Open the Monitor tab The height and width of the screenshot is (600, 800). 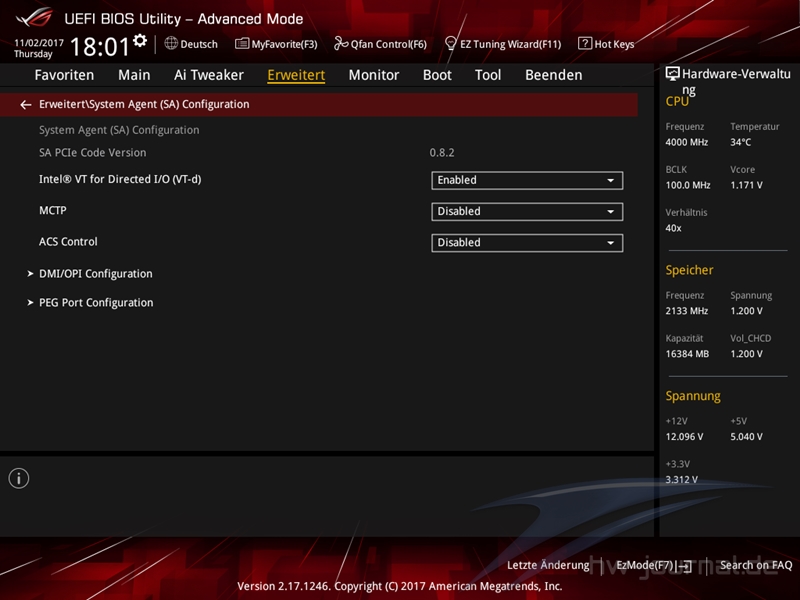click(374, 75)
